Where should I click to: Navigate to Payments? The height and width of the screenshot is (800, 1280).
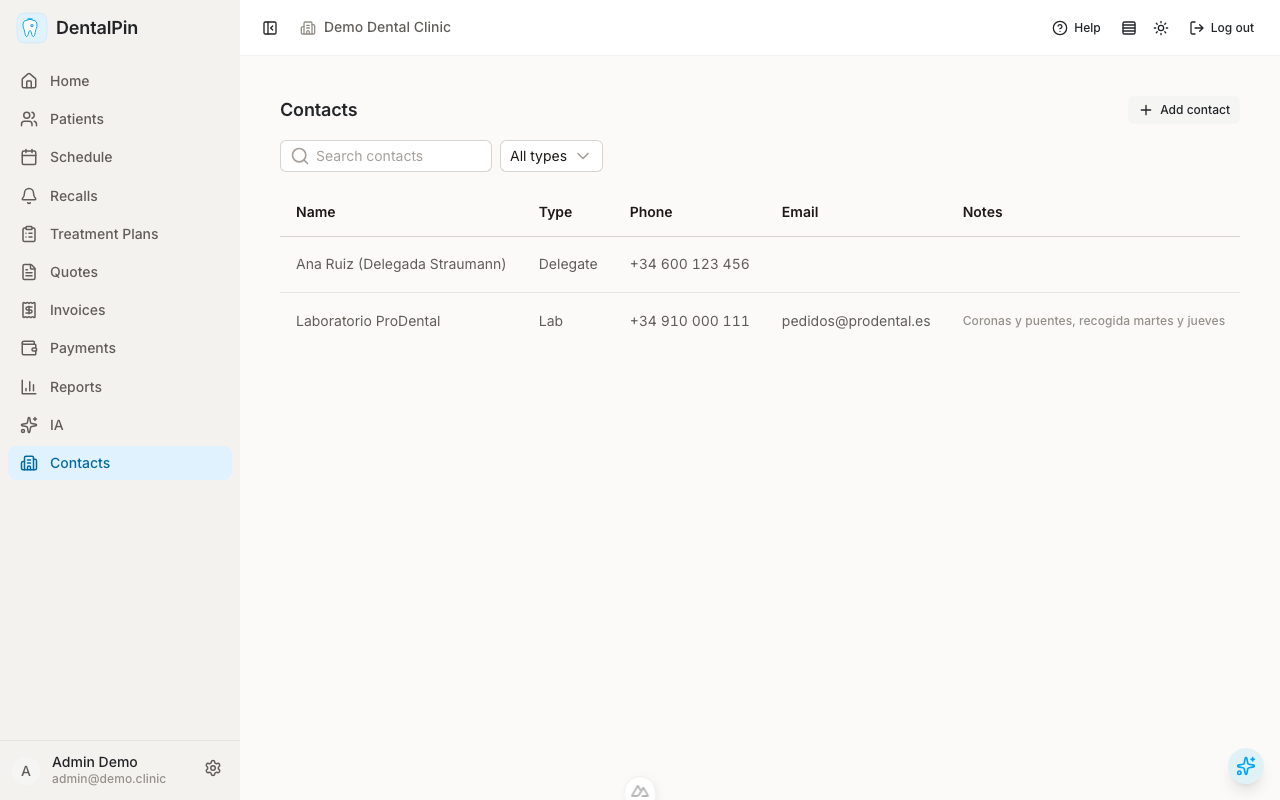coord(120,348)
